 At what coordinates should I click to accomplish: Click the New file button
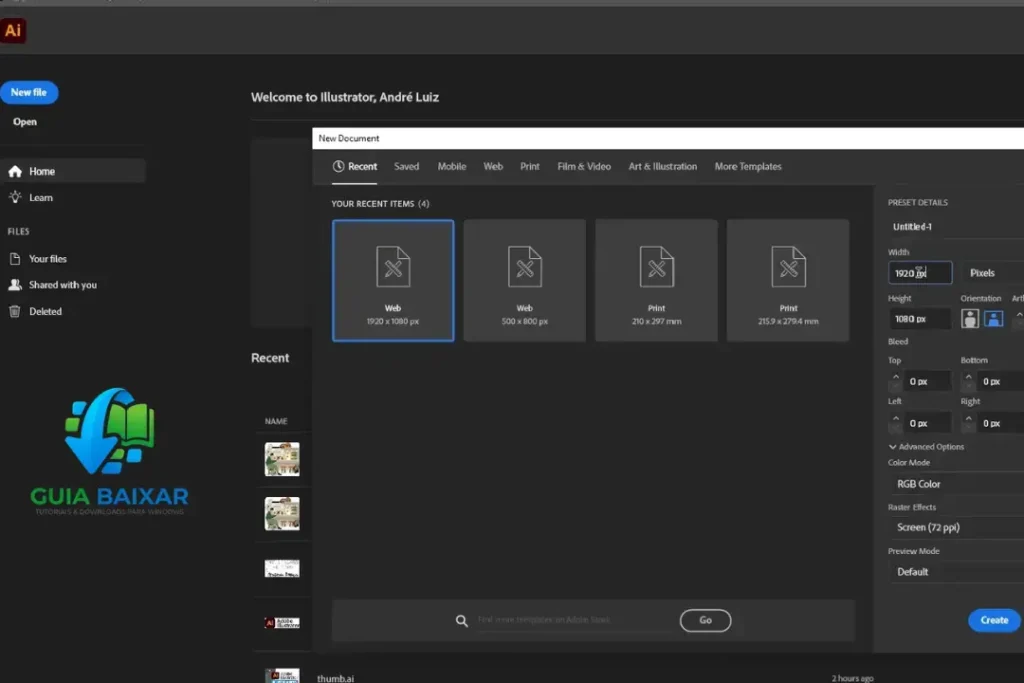[29, 92]
